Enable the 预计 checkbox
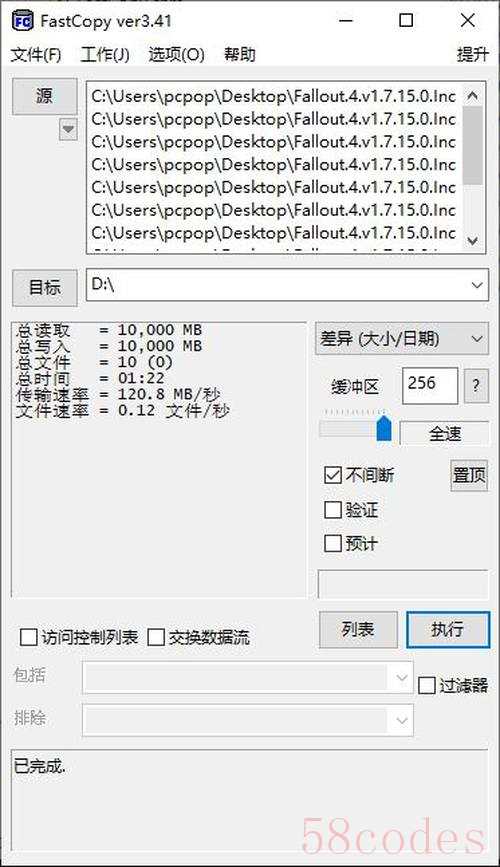Viewport: 500px width, 867px height. 332,544
